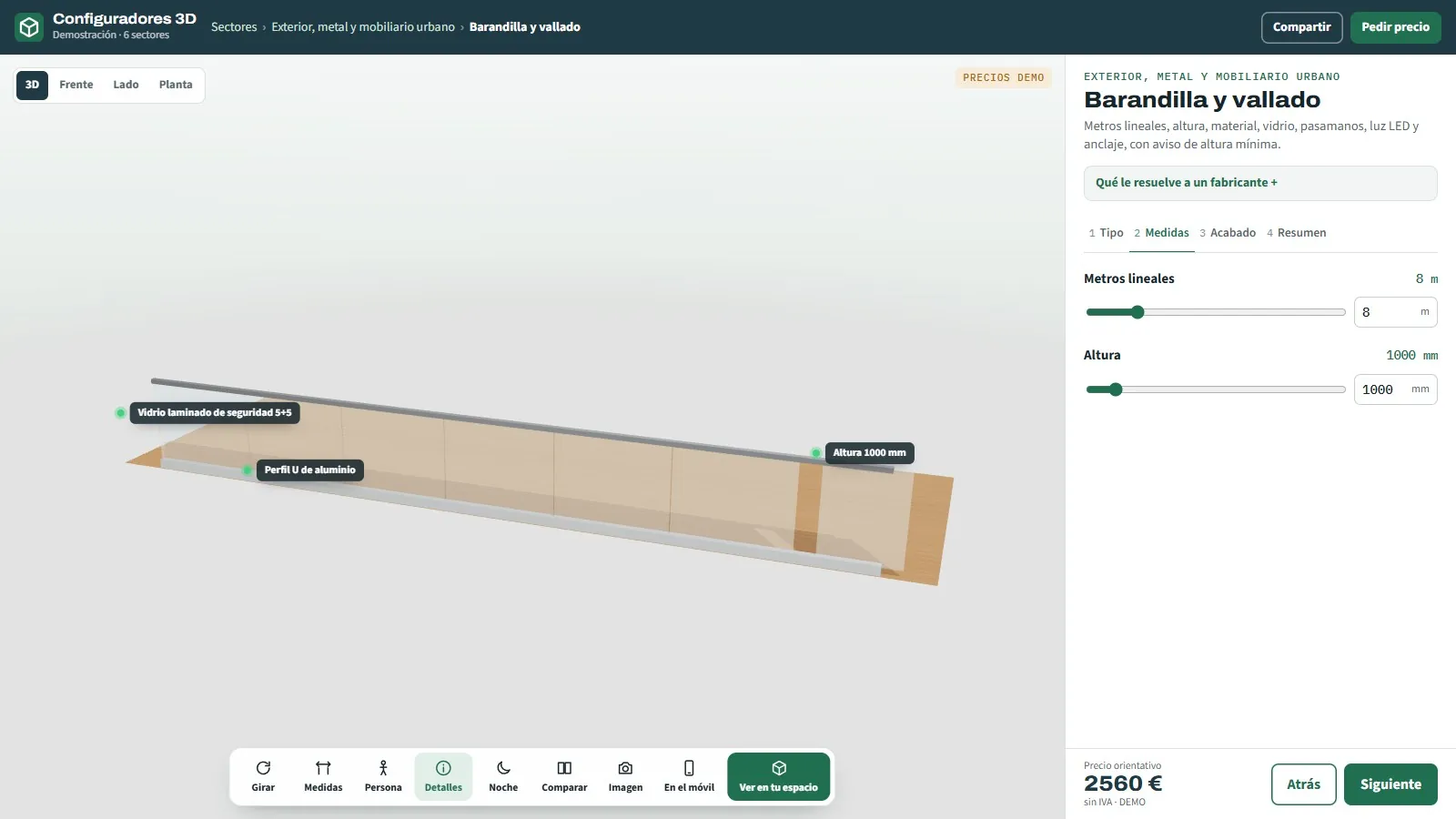Screen dimensions: 1456x819
Task: Toggle the Persona scale figure
Action: click(x=383, y=776)
